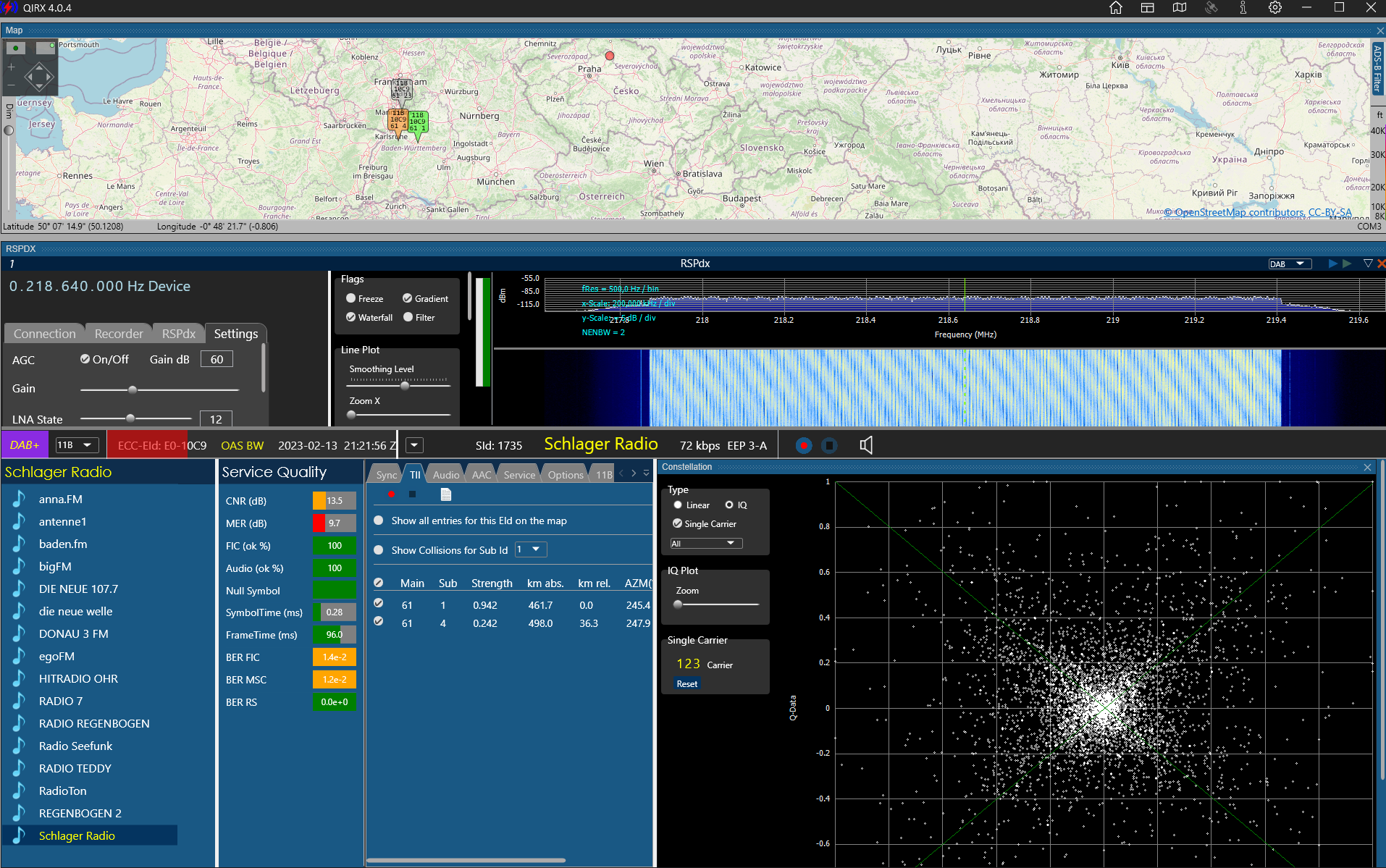Image resolution: width=1386 pixels, height=868 pixels.
Task: Select the antenne1 service
Action: coord(63,521)
